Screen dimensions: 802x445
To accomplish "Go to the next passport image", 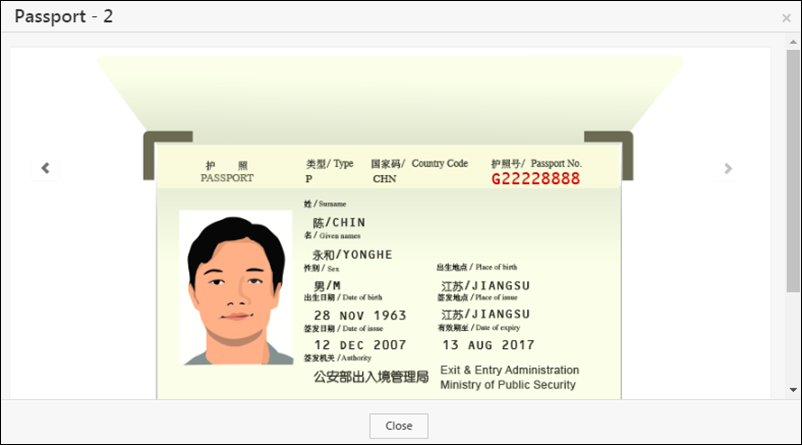I will tap(728, 168).
